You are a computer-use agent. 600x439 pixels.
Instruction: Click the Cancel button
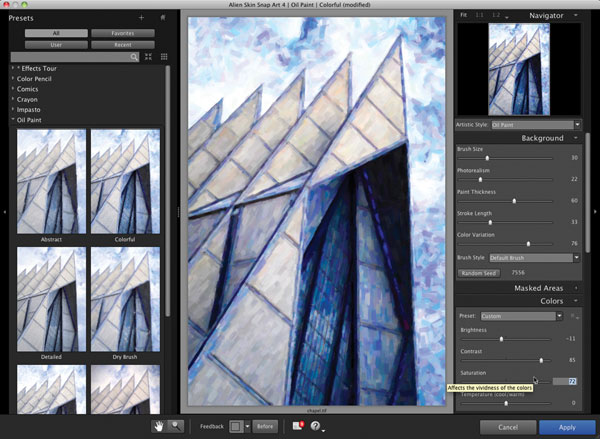pyautogui.click(x=508, y=427)
